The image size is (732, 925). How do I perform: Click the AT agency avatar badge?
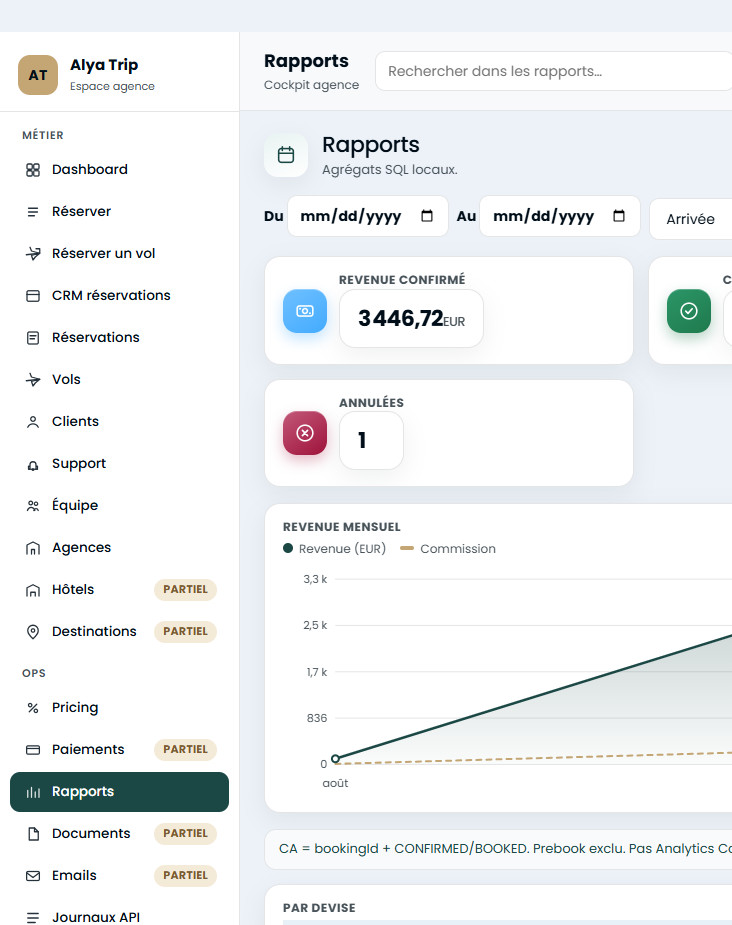tap(38, 75)
